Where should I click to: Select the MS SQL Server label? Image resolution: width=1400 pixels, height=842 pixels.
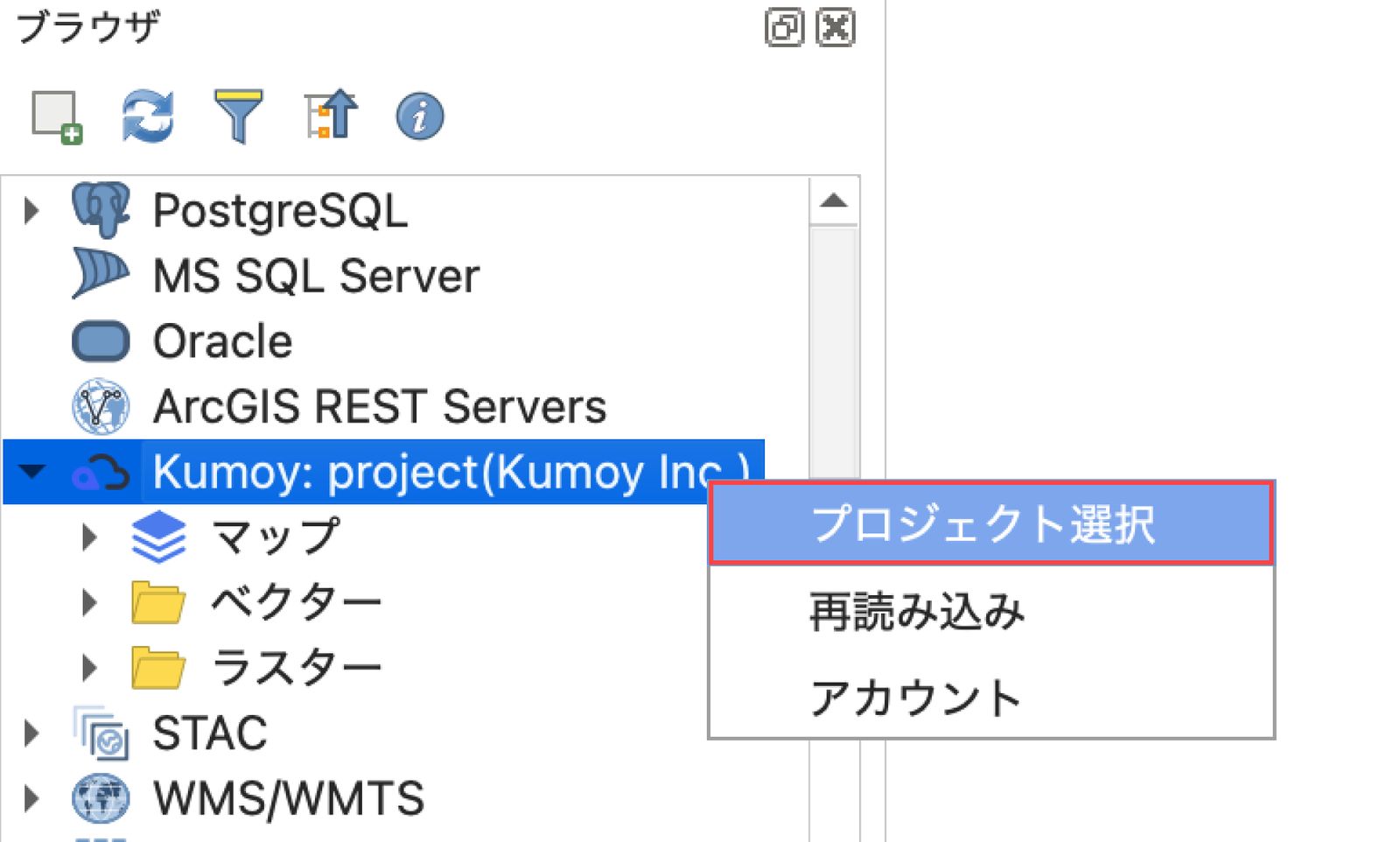click(x=316, y=276)
